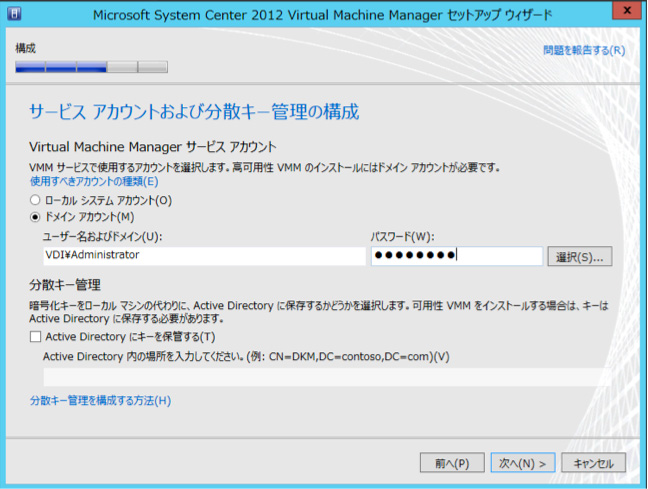Enable Active Directory にキーを保管する checkbox
The width and height of the screenshot is (648, 489).
point(36,337)
